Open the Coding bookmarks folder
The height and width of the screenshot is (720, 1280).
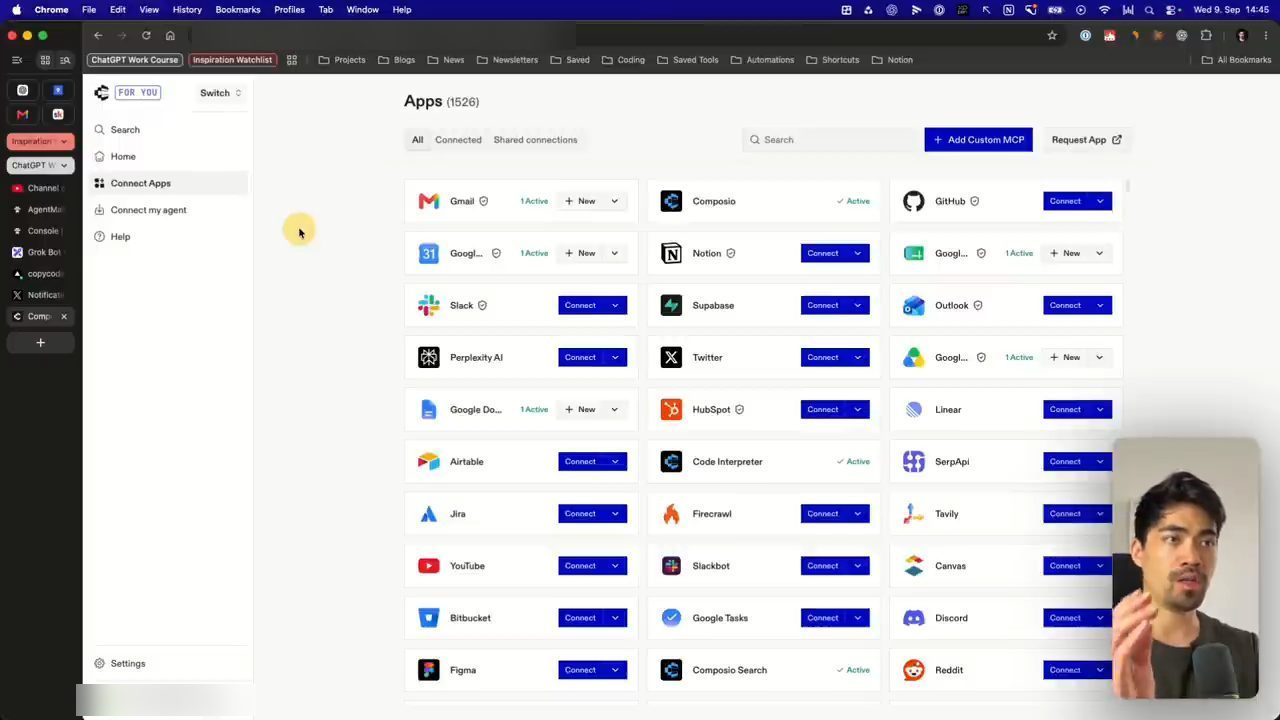coord(622,60)
